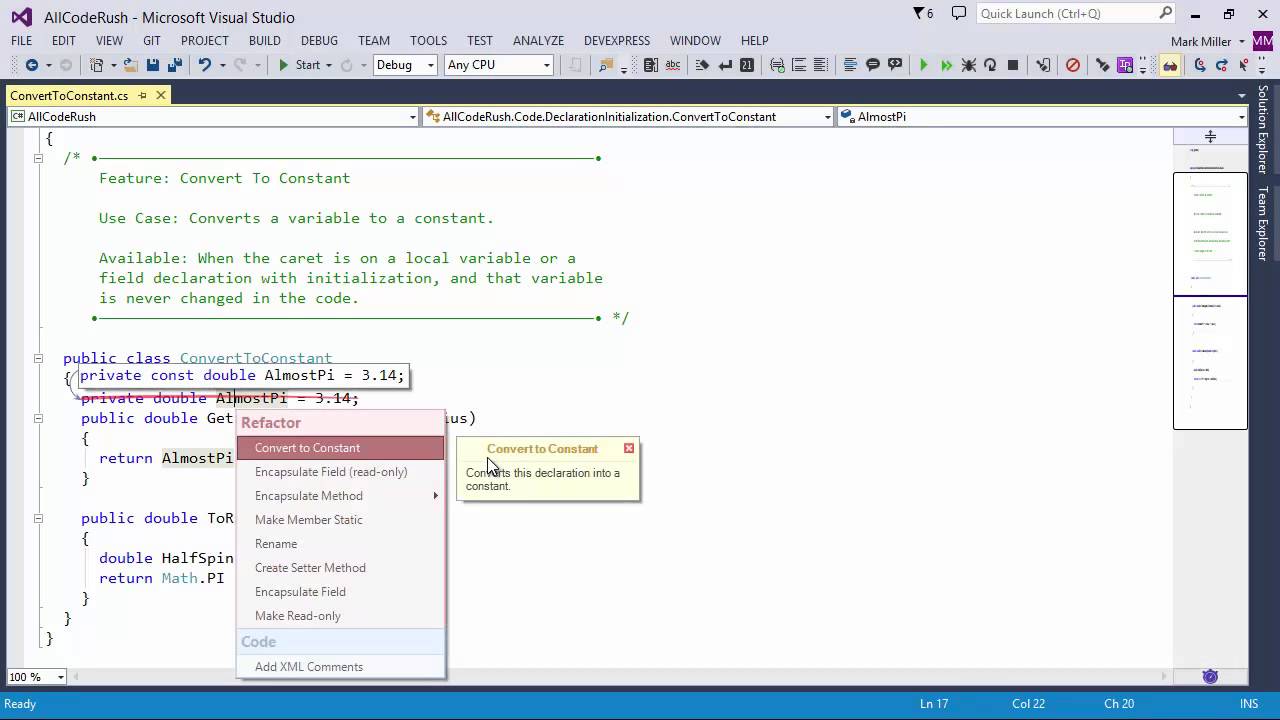
Task: Click the green double-arrow run all icon
Action: click(x=946, y=65)
